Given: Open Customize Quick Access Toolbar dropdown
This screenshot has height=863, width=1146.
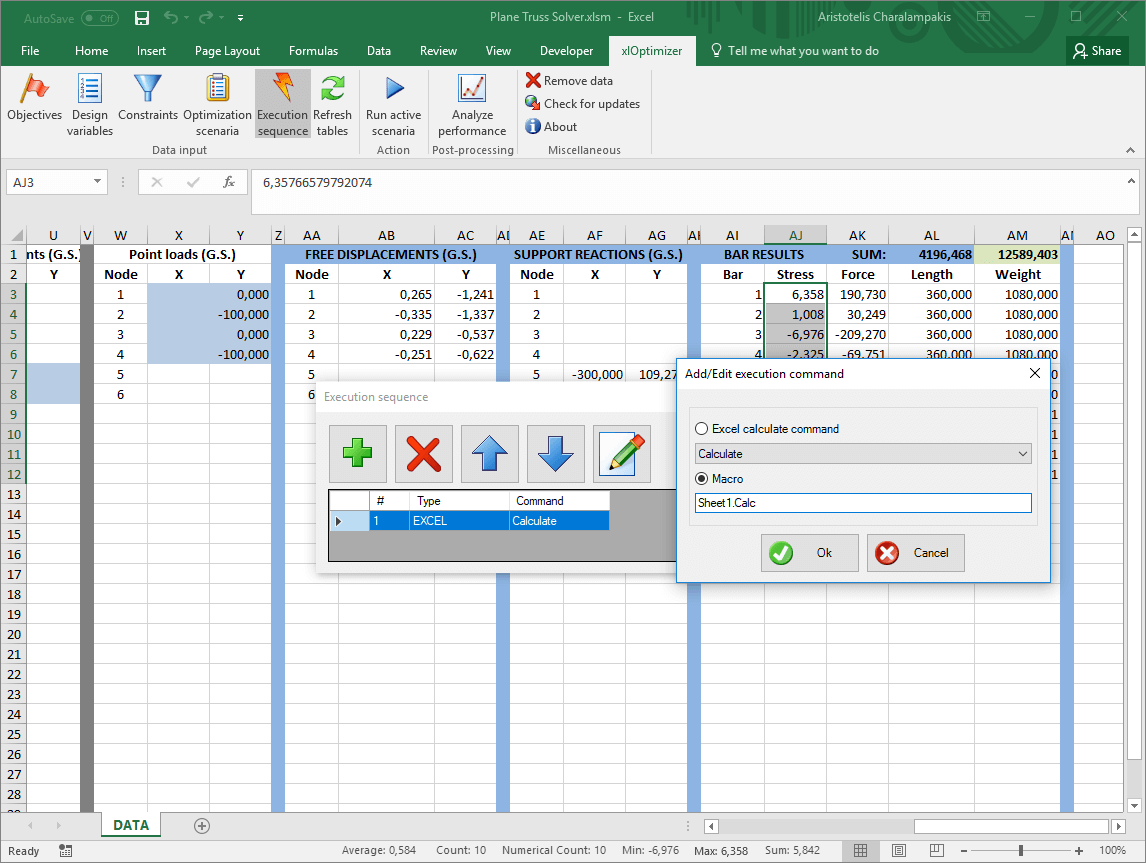Looking at the screenshot, I should click(x=241, y=18).
